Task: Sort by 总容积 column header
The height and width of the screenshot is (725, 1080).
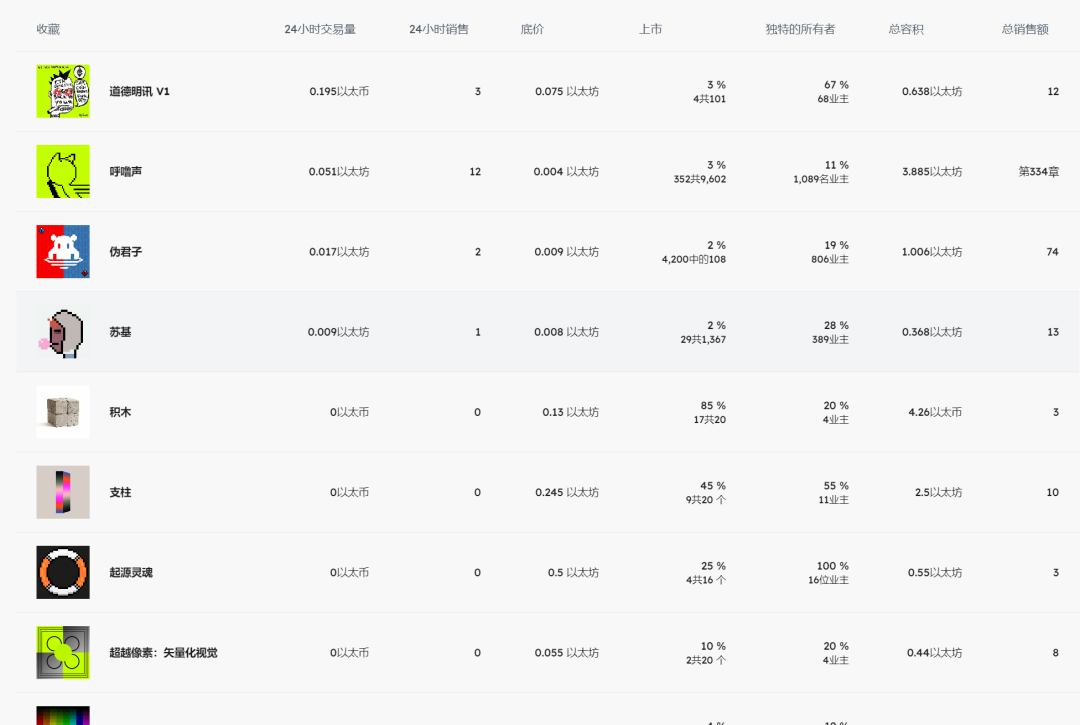Action: pyautogui.click(x=906, y=29)
